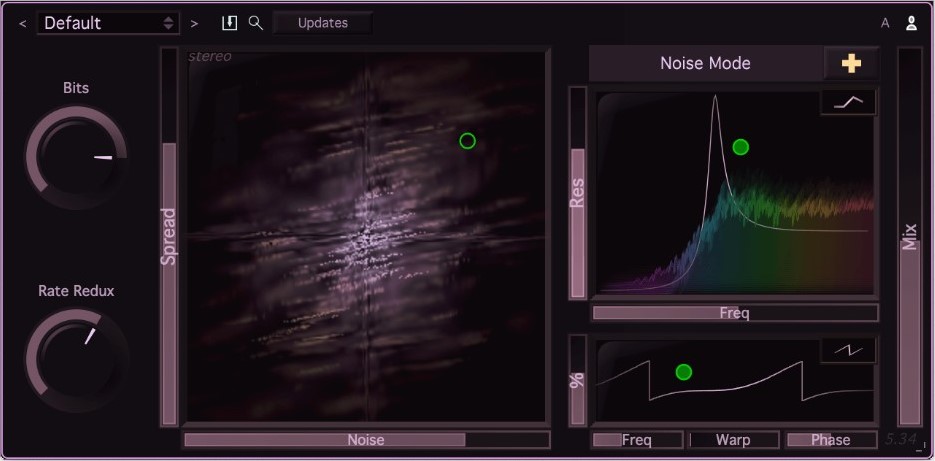The width and height of the screenshot is (935, 461).
Task: Click the magnifying glass search icon
Action: pos(256,23)
